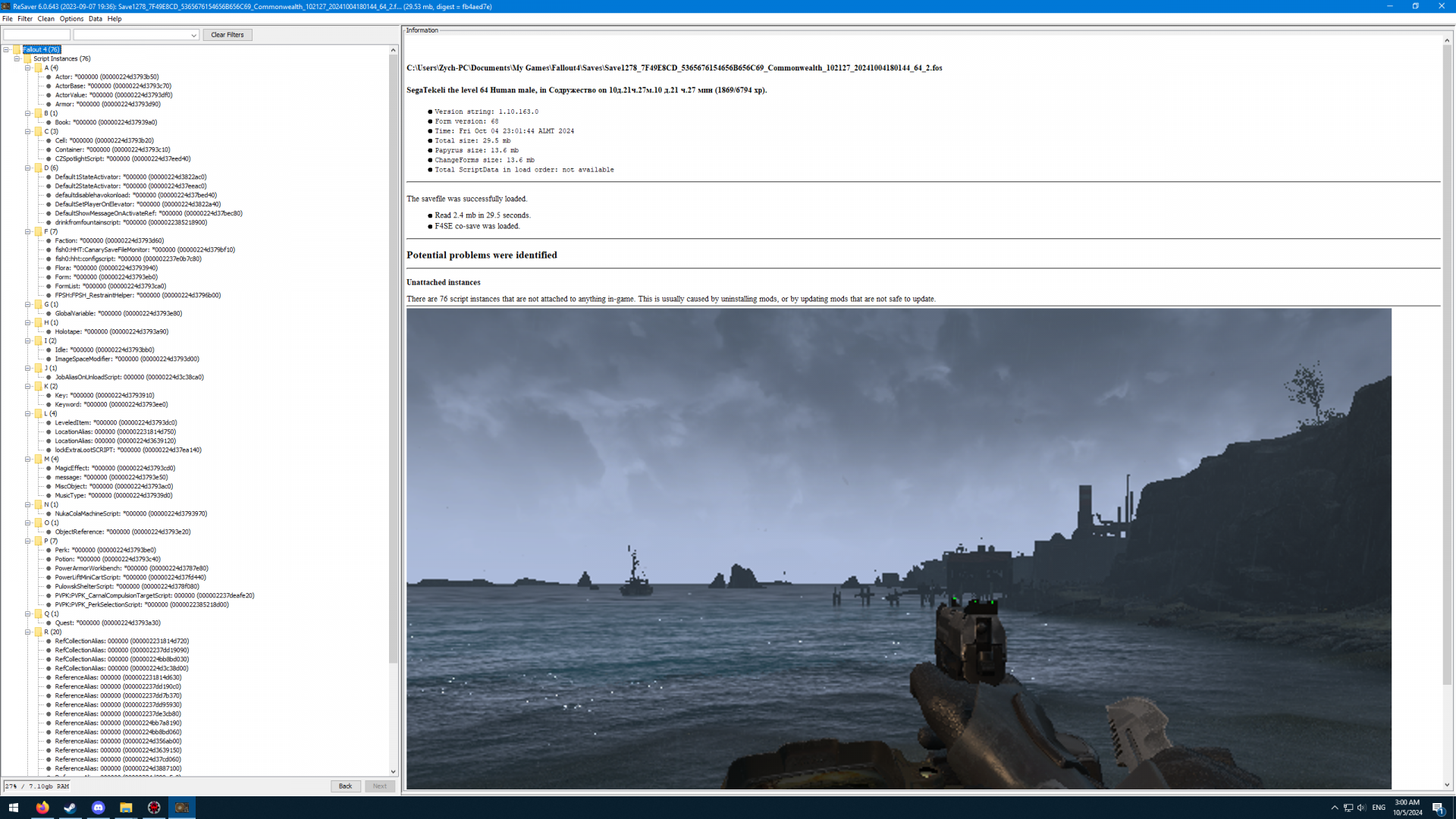This screenshot has width=1456, height=819.
Task: Open Firefox from the taskbar
Action: 42,808
